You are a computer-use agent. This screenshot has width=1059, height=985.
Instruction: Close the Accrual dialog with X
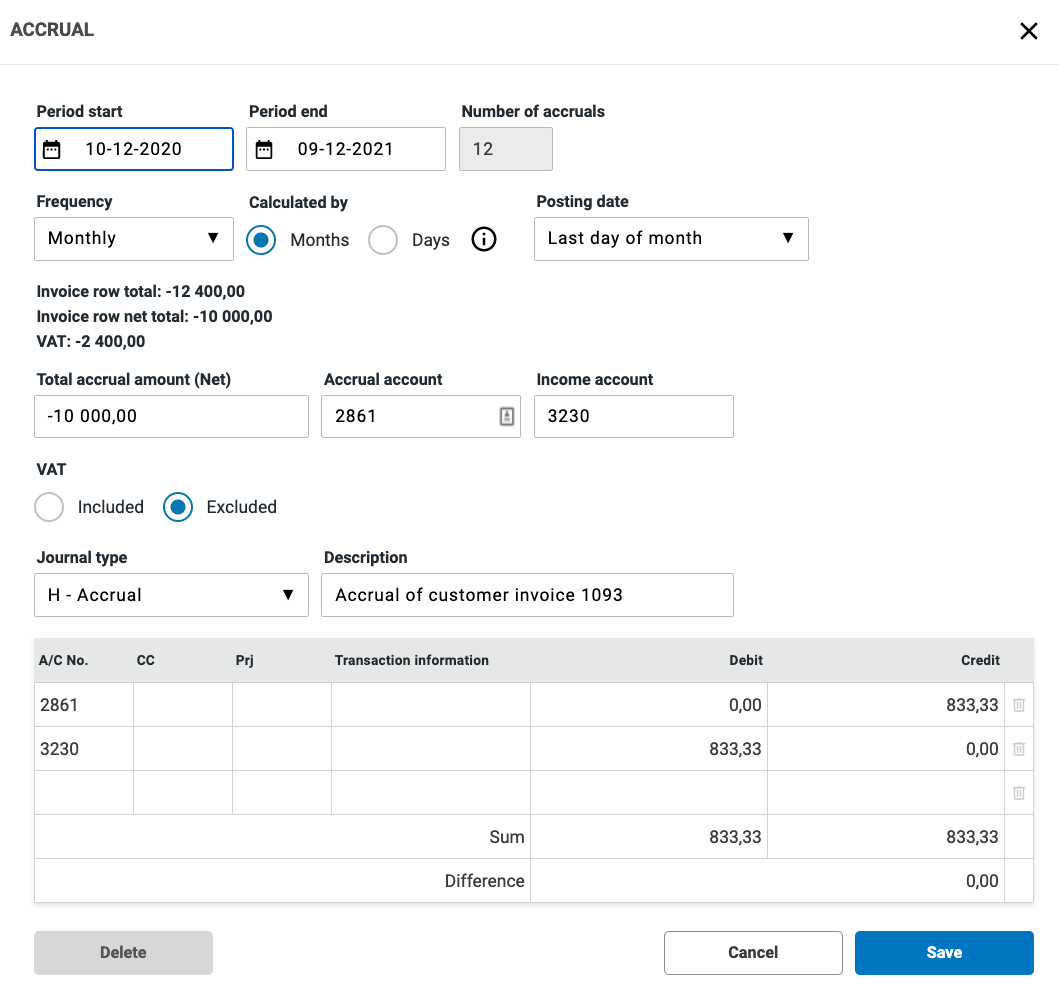tap(1028, 31)
